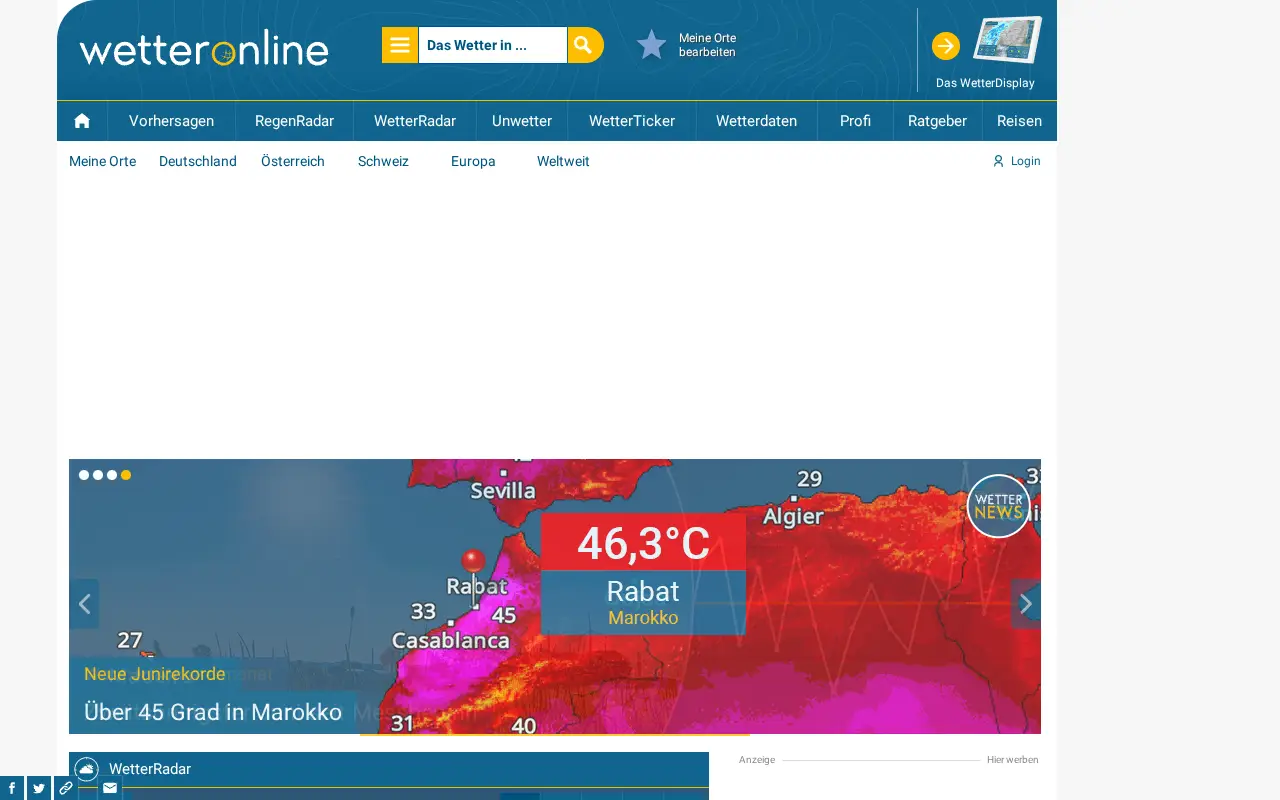Select the second carousel indicator dot
This screenshot has width=1280, height=800.
(98, 475)
